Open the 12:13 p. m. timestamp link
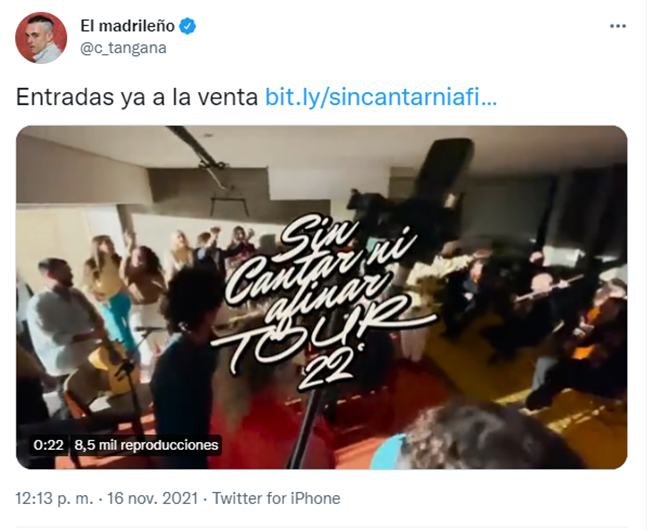 click(x=55, y=498)
